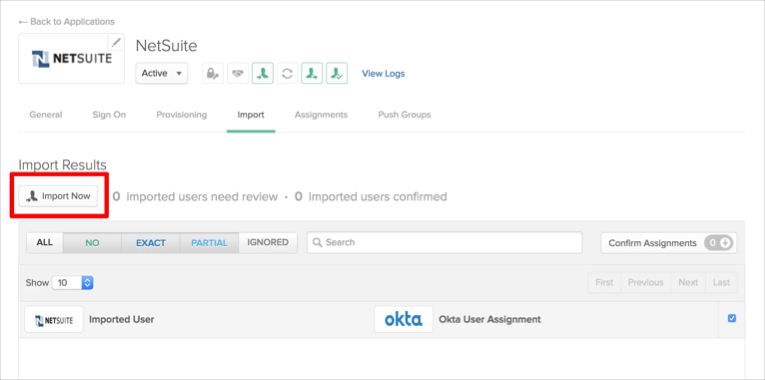Filter results by NO match
This screenshot has height=380, width=765.
[92, 242]
